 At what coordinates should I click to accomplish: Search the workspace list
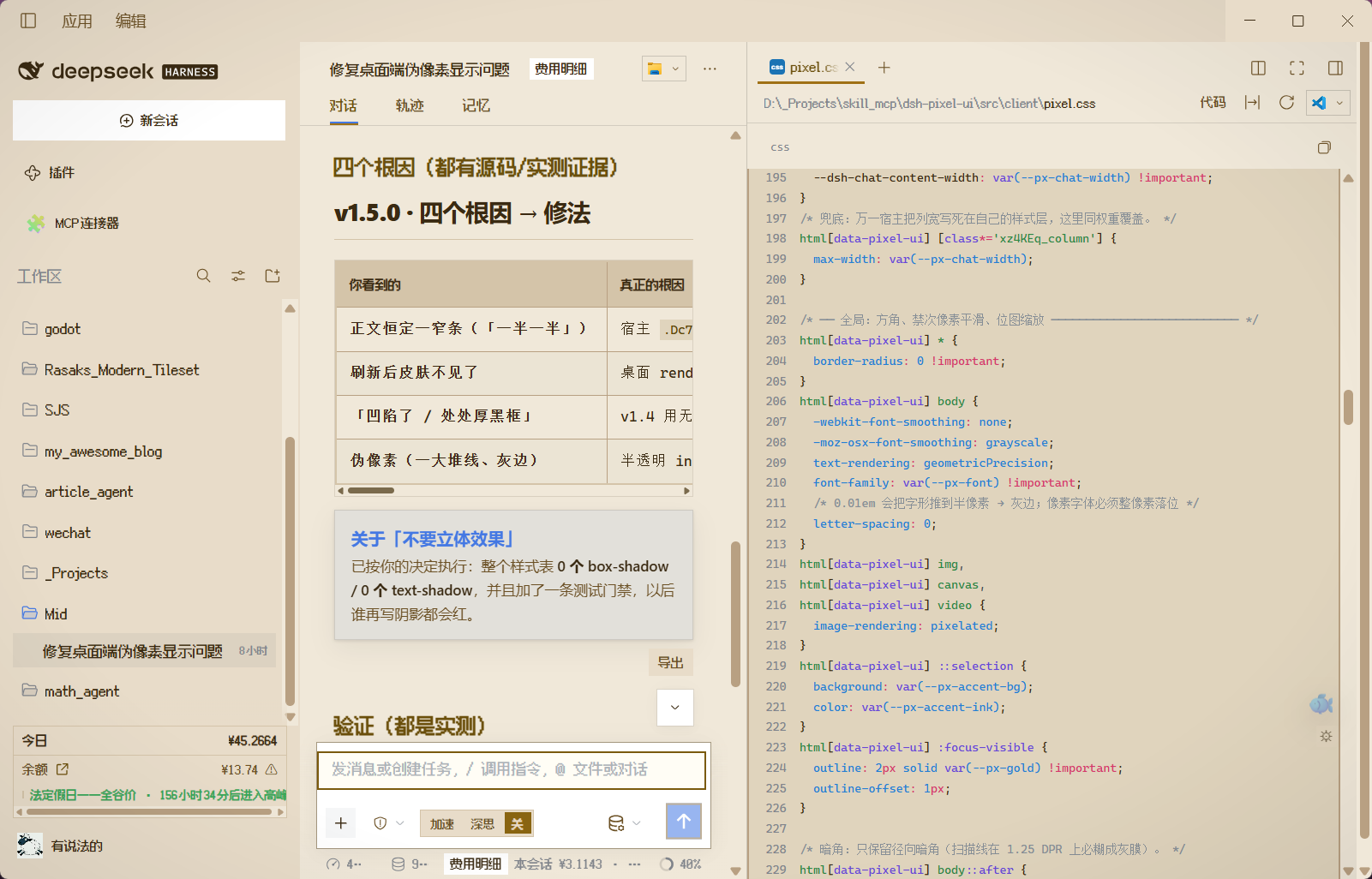tap(203, 276)
